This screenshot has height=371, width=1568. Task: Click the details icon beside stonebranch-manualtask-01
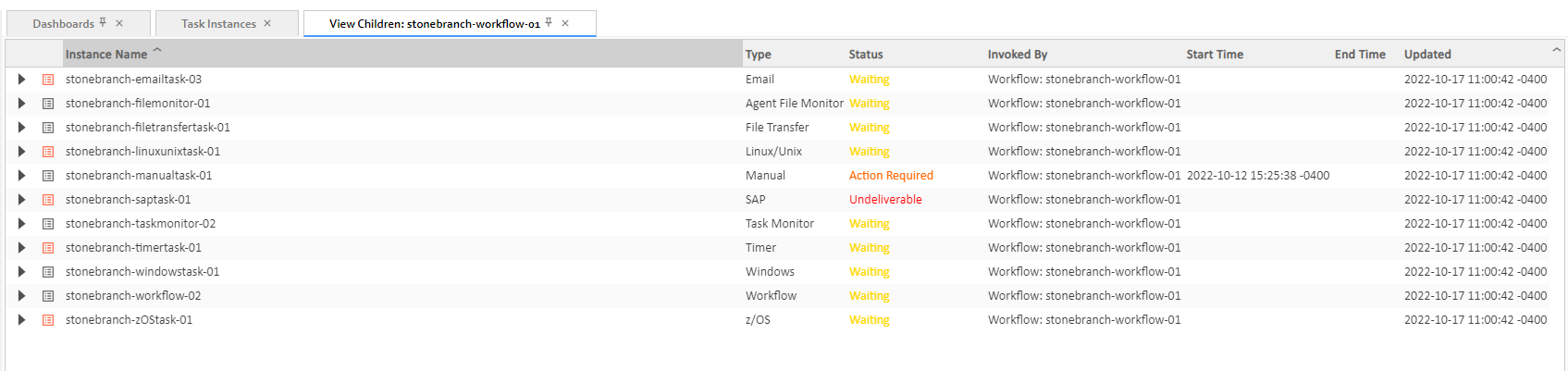coord(48,176)
